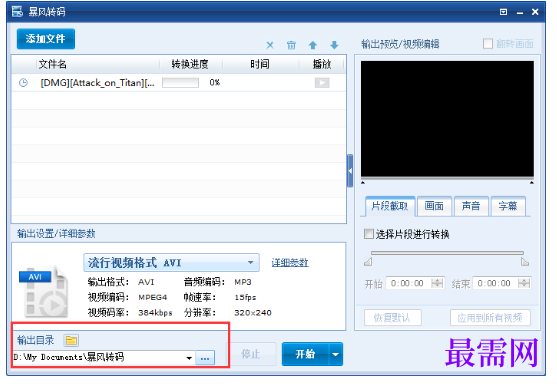Select the [DMG][Attack_on_Titan] file row
The image size is (557, 384).
coord(179,83)
